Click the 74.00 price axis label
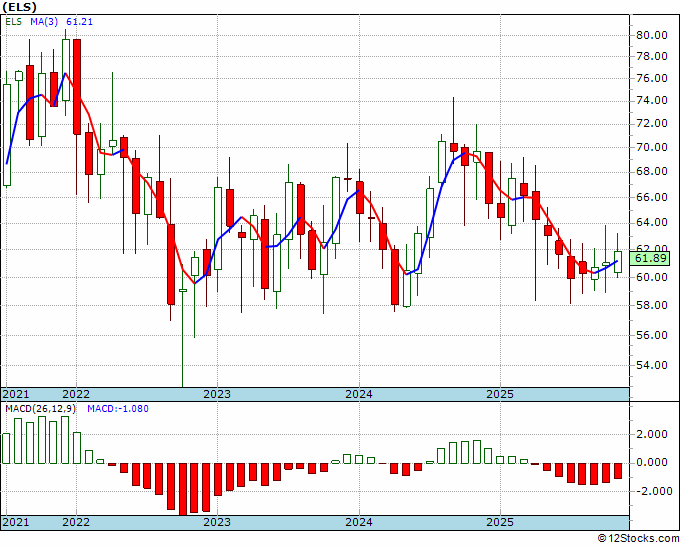Viewport: 680px width, 546px height. [651, 101]
